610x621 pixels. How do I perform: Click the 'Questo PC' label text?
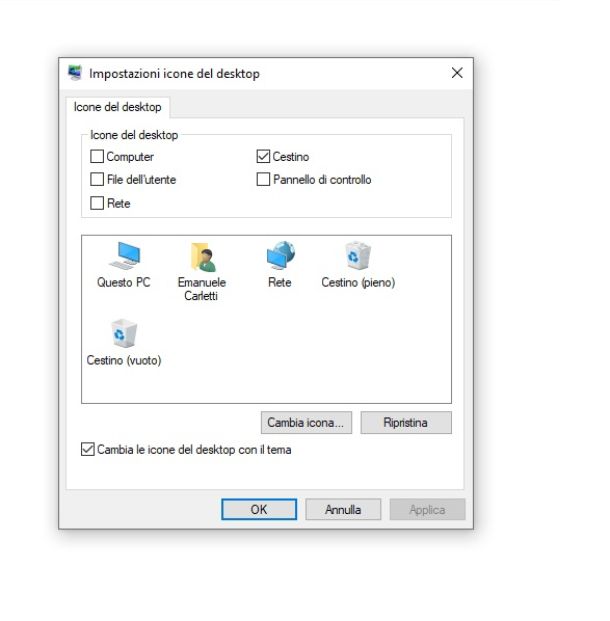point(124,282)
